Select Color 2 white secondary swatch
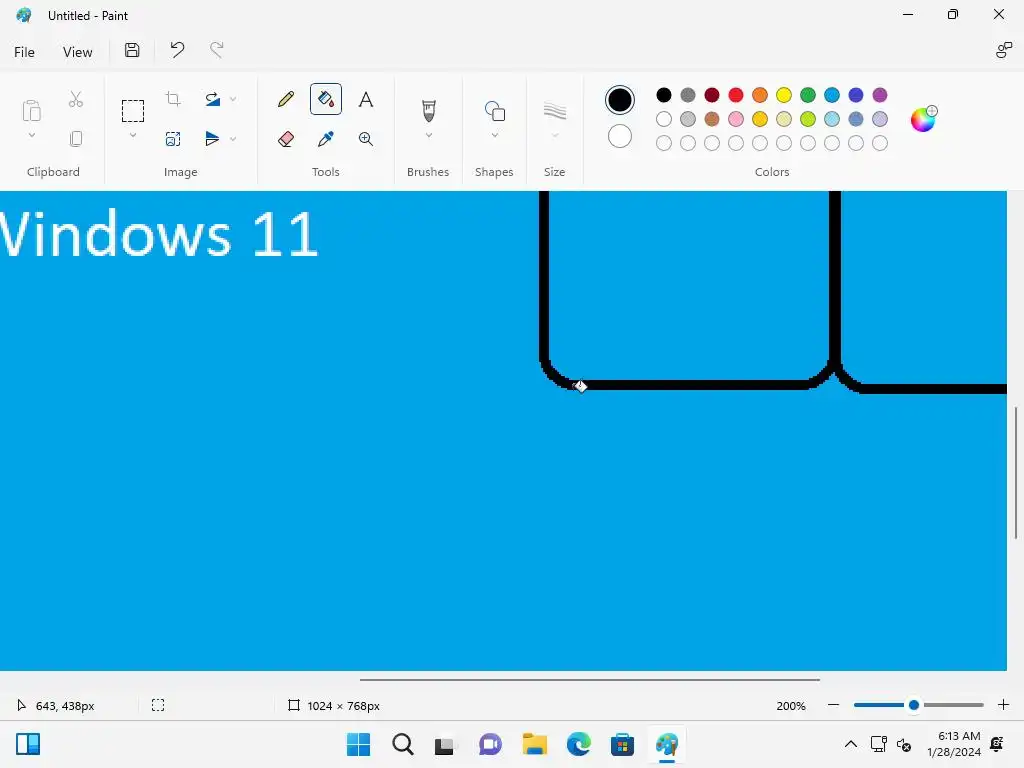Screen dimensions: 1024x768 coord(619,136)
